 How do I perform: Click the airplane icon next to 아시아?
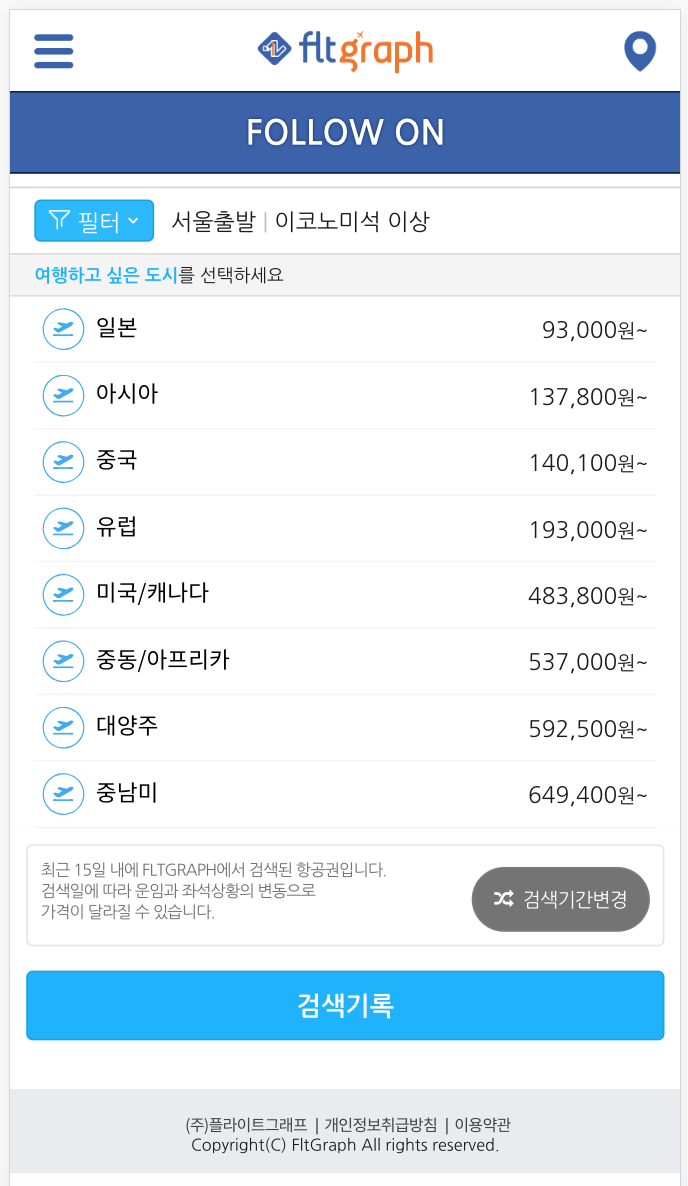click(x=63, y=395)
